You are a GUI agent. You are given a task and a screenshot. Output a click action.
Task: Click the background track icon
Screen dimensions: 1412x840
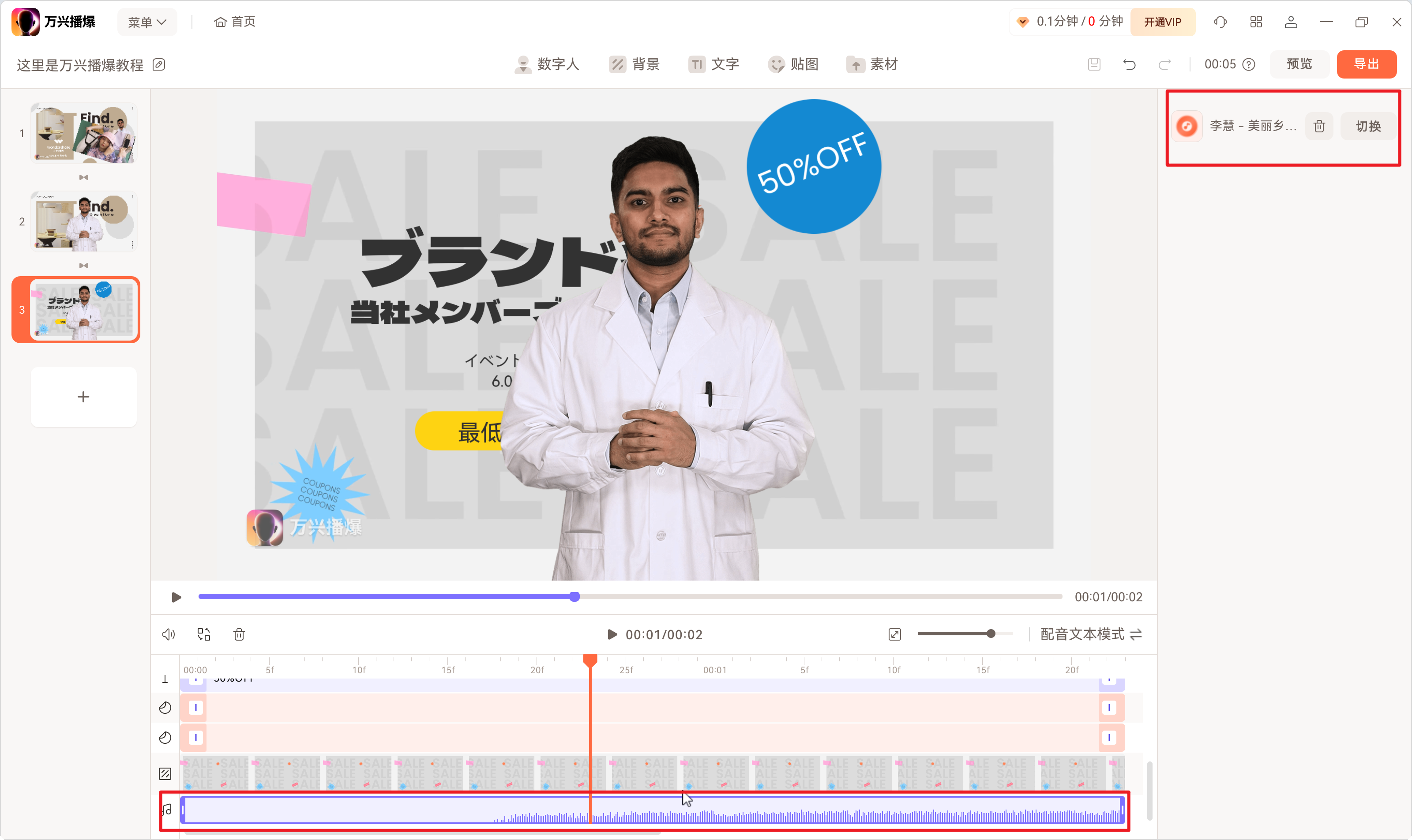165,774
